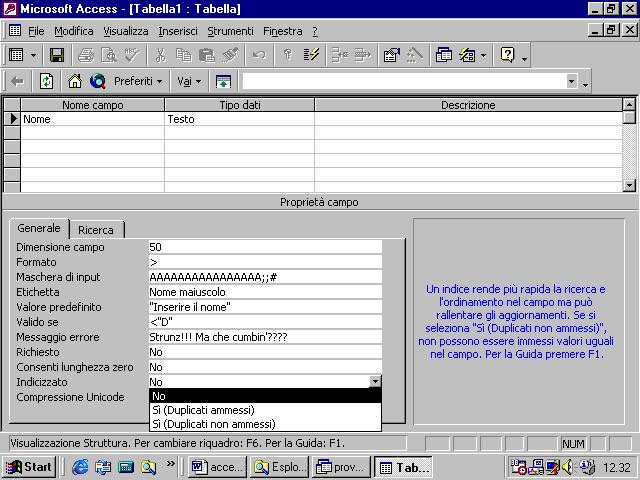Click the Search the Web globe icon

[x=98, y=81]
